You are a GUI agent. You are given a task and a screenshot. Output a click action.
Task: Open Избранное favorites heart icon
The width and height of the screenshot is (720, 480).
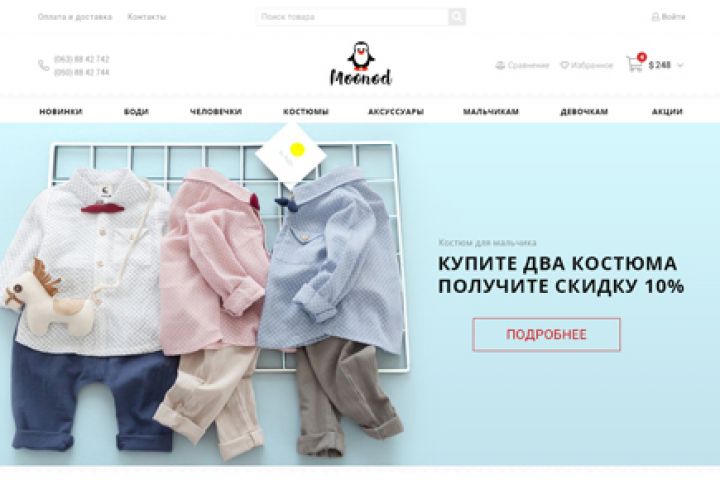tap(564, 65)
